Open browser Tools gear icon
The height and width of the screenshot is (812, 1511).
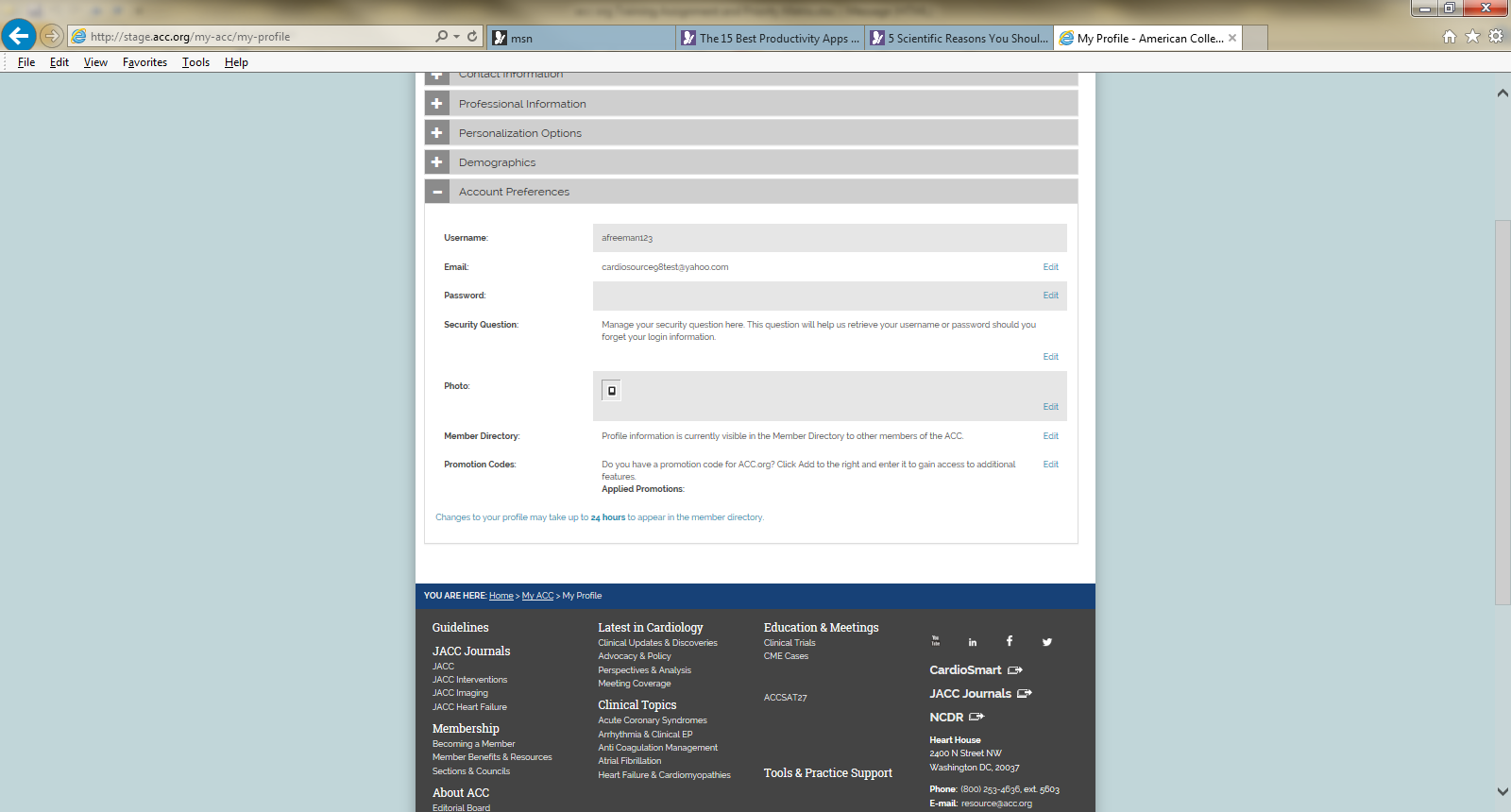point(1496,37)
